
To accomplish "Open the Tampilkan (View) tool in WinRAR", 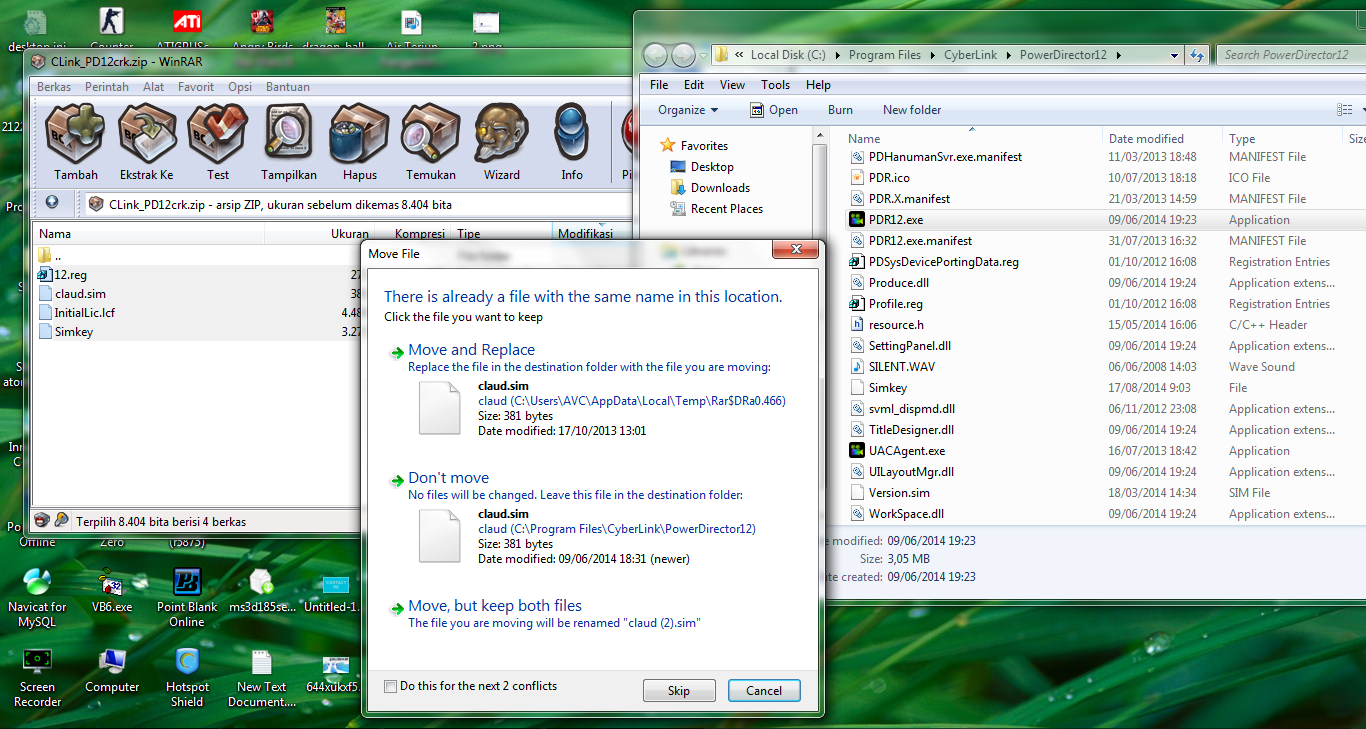I will coord(289,143).
